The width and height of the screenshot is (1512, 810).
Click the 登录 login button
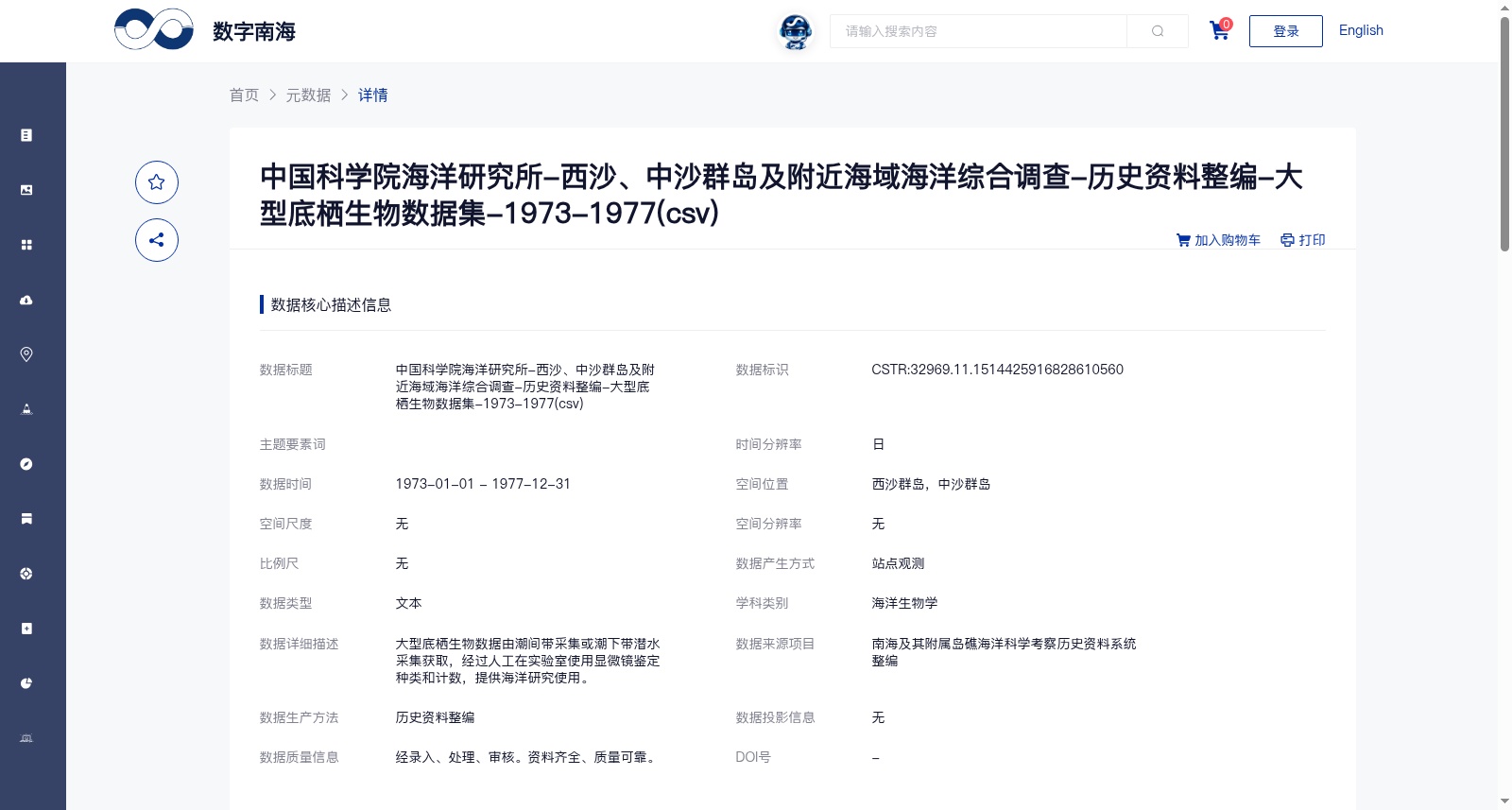pyautogui.click(x=1286, y=31)
